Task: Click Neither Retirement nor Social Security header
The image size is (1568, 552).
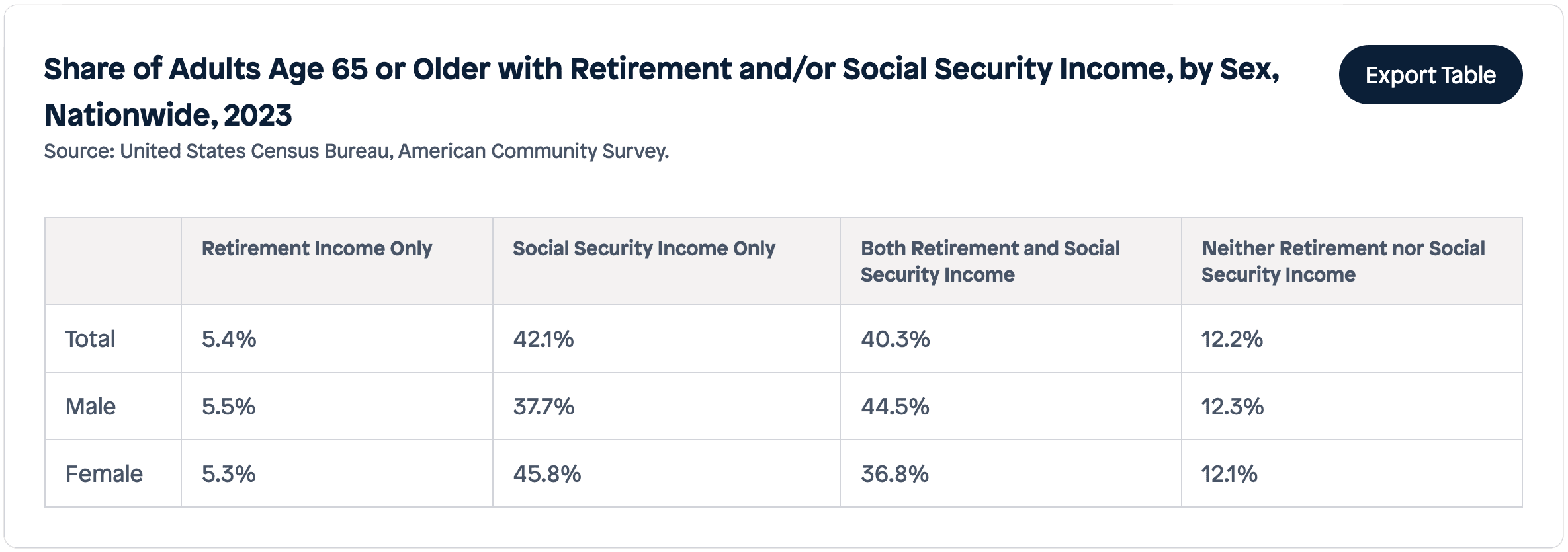Action: (x=1343, y=261)
